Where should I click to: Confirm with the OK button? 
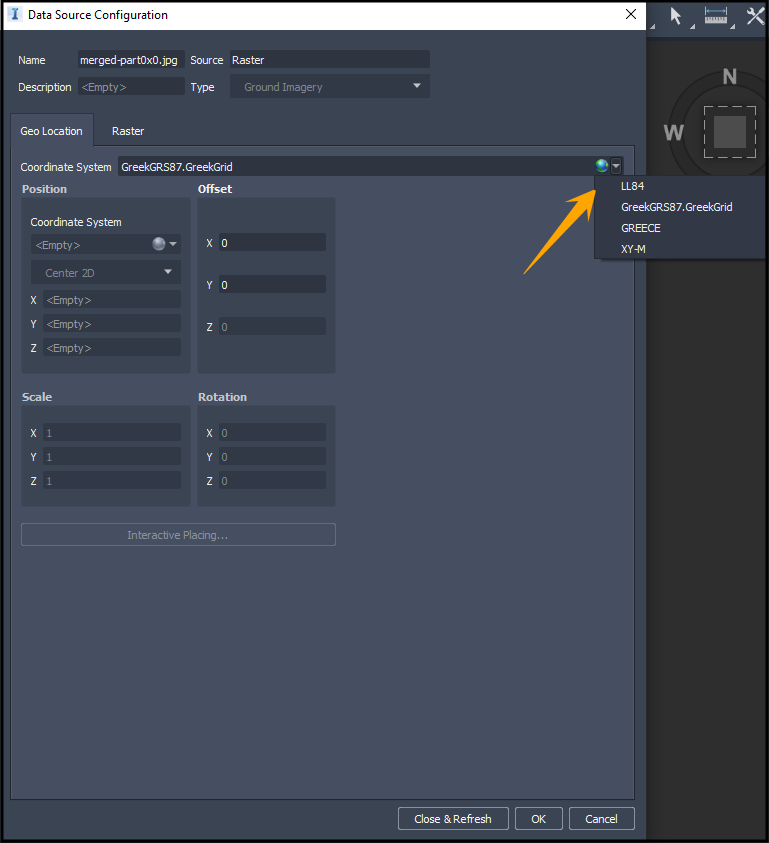click(x=538, y=819)
